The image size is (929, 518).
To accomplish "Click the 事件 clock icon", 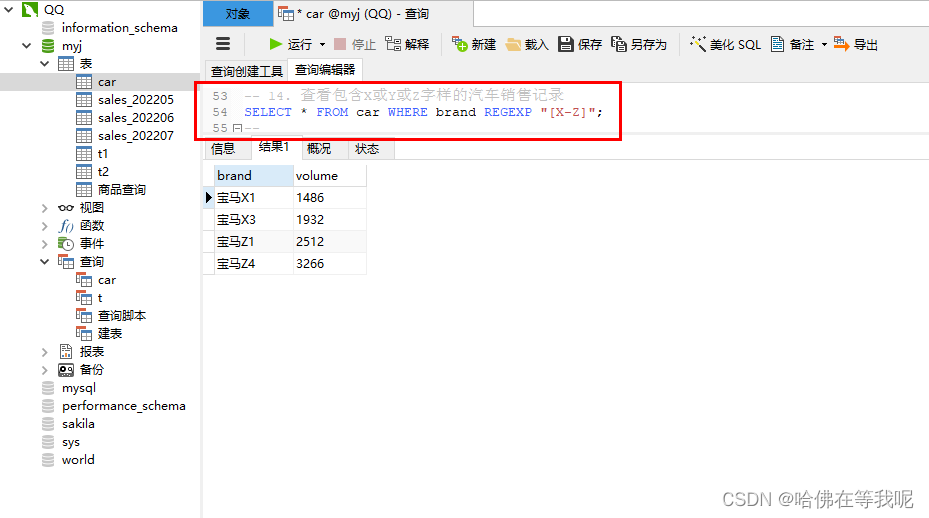I will pos(66,244).
